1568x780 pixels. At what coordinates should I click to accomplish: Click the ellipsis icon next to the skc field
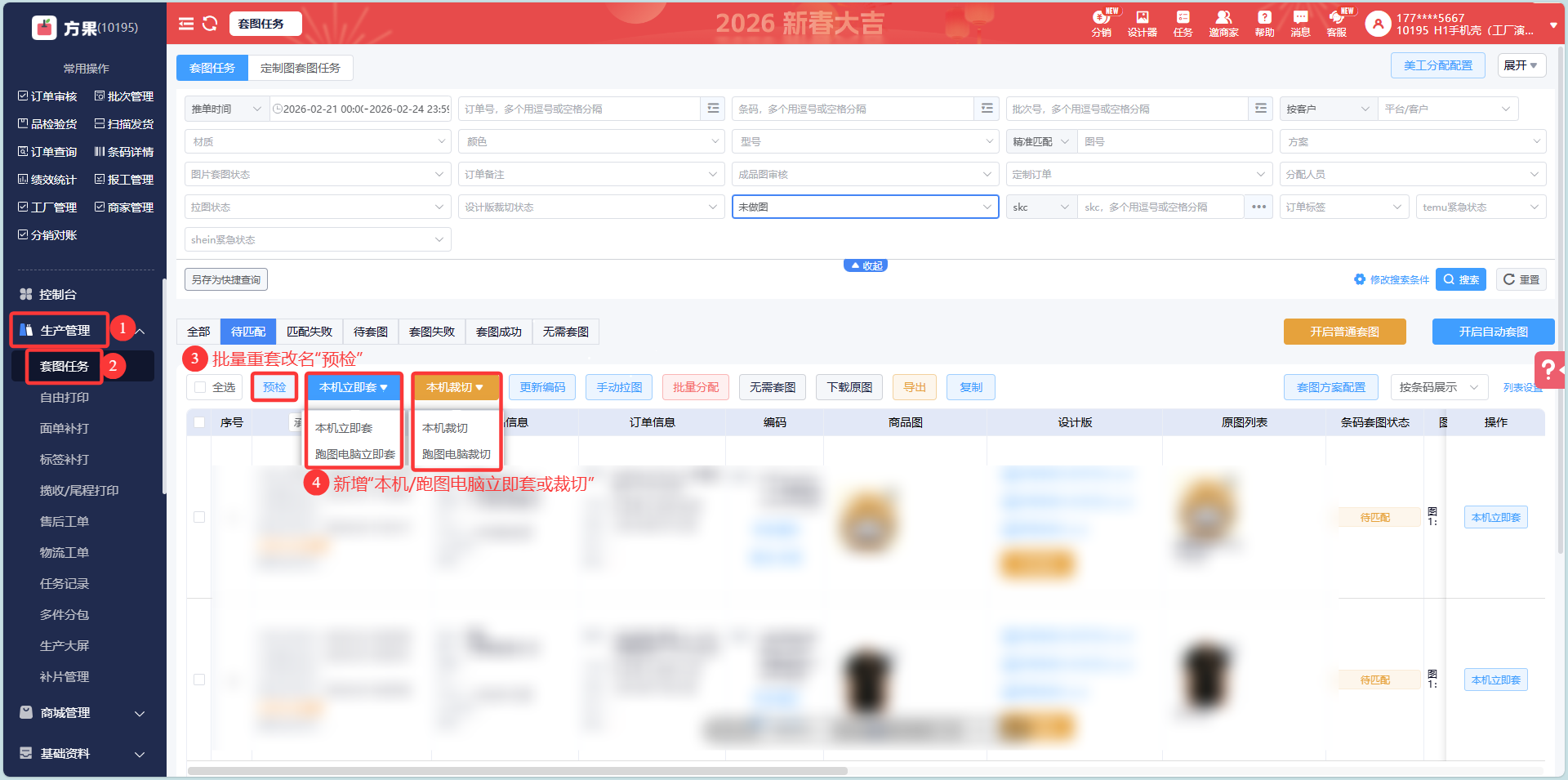pyautogui.click(x=1258, y=207)
